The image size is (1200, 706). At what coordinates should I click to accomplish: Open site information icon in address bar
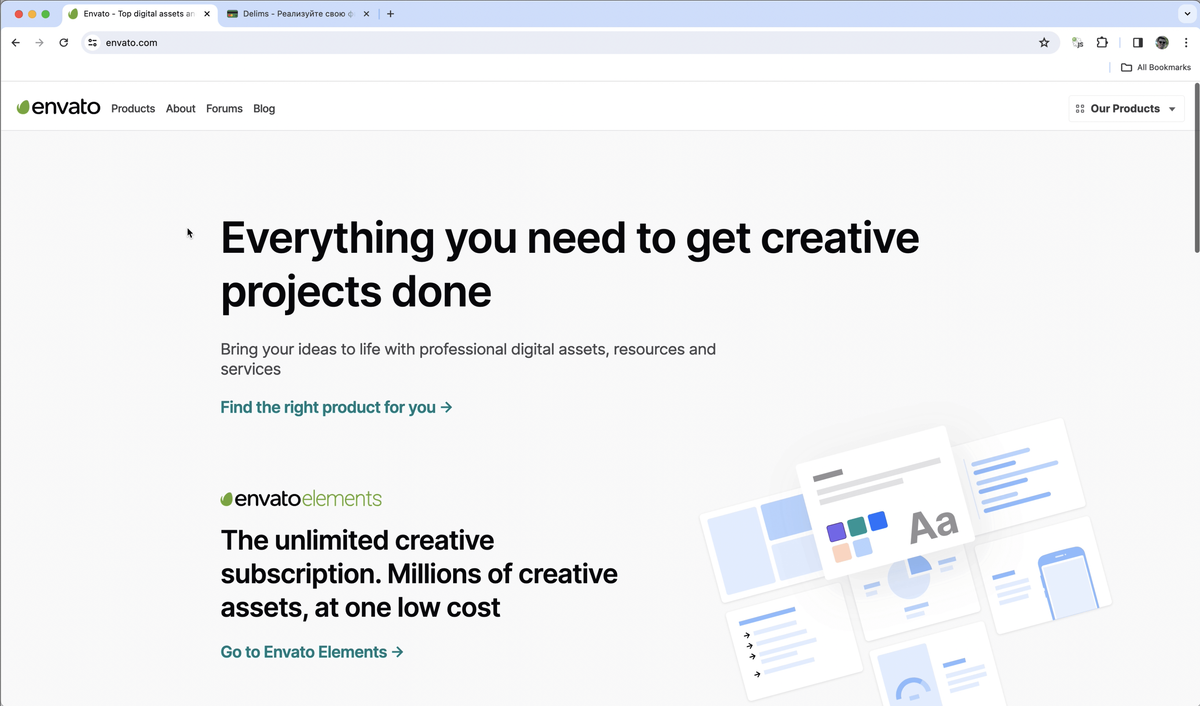(92, 43)
